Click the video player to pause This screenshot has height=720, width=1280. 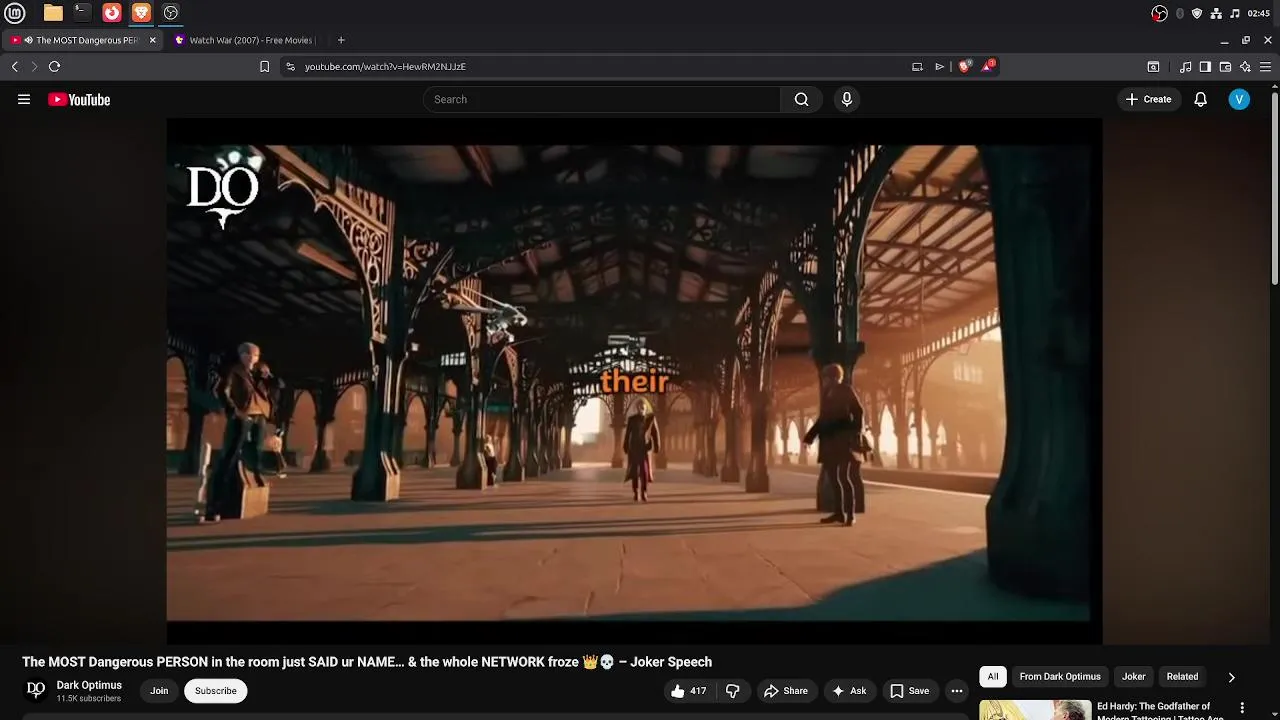click(634, 381)
